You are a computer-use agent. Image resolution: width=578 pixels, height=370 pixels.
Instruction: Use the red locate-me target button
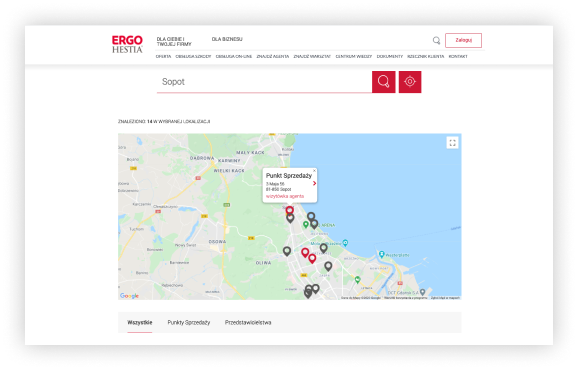tap(410, 82)
